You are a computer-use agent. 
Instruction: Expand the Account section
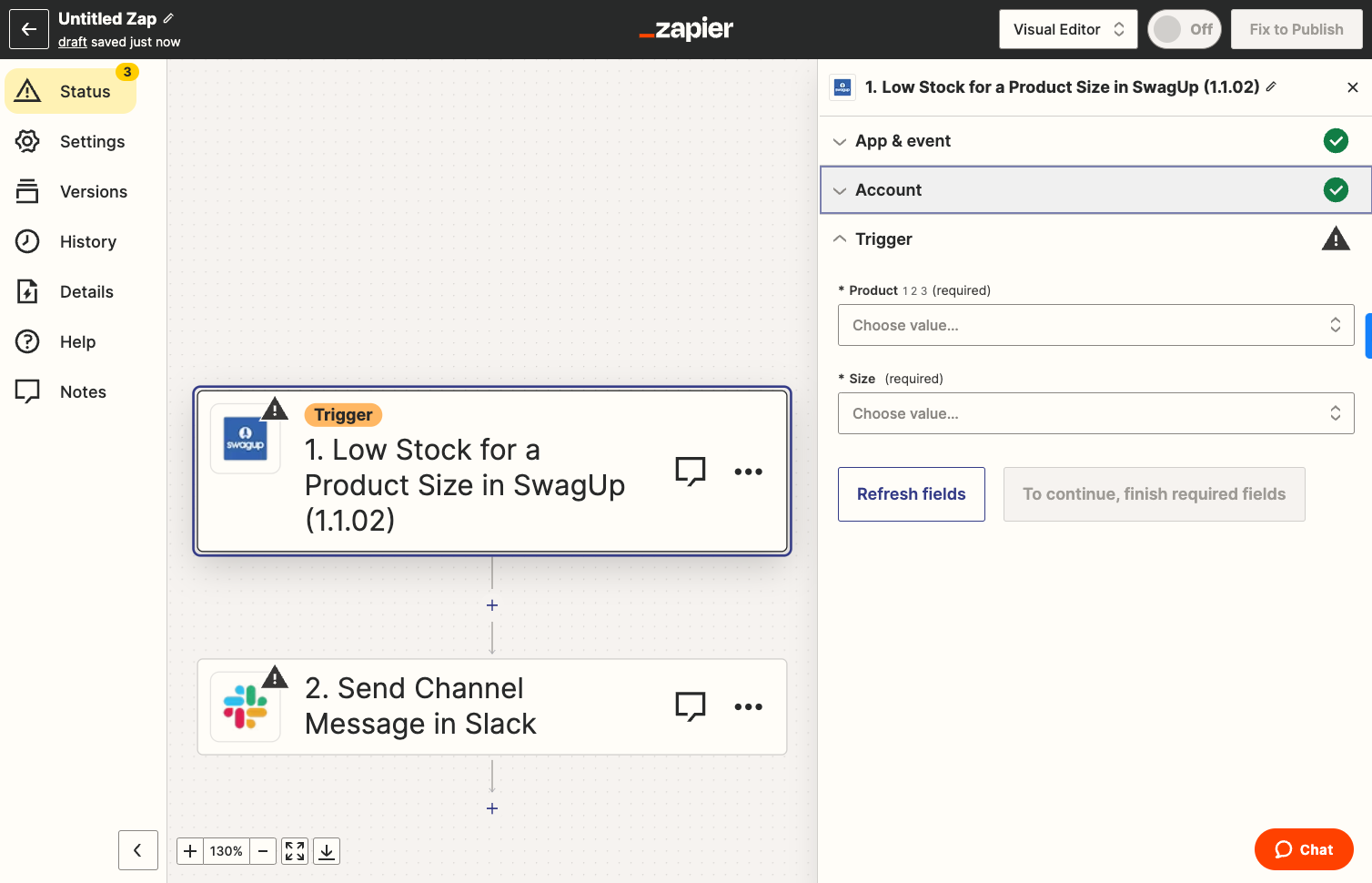tap(1095, 189)
